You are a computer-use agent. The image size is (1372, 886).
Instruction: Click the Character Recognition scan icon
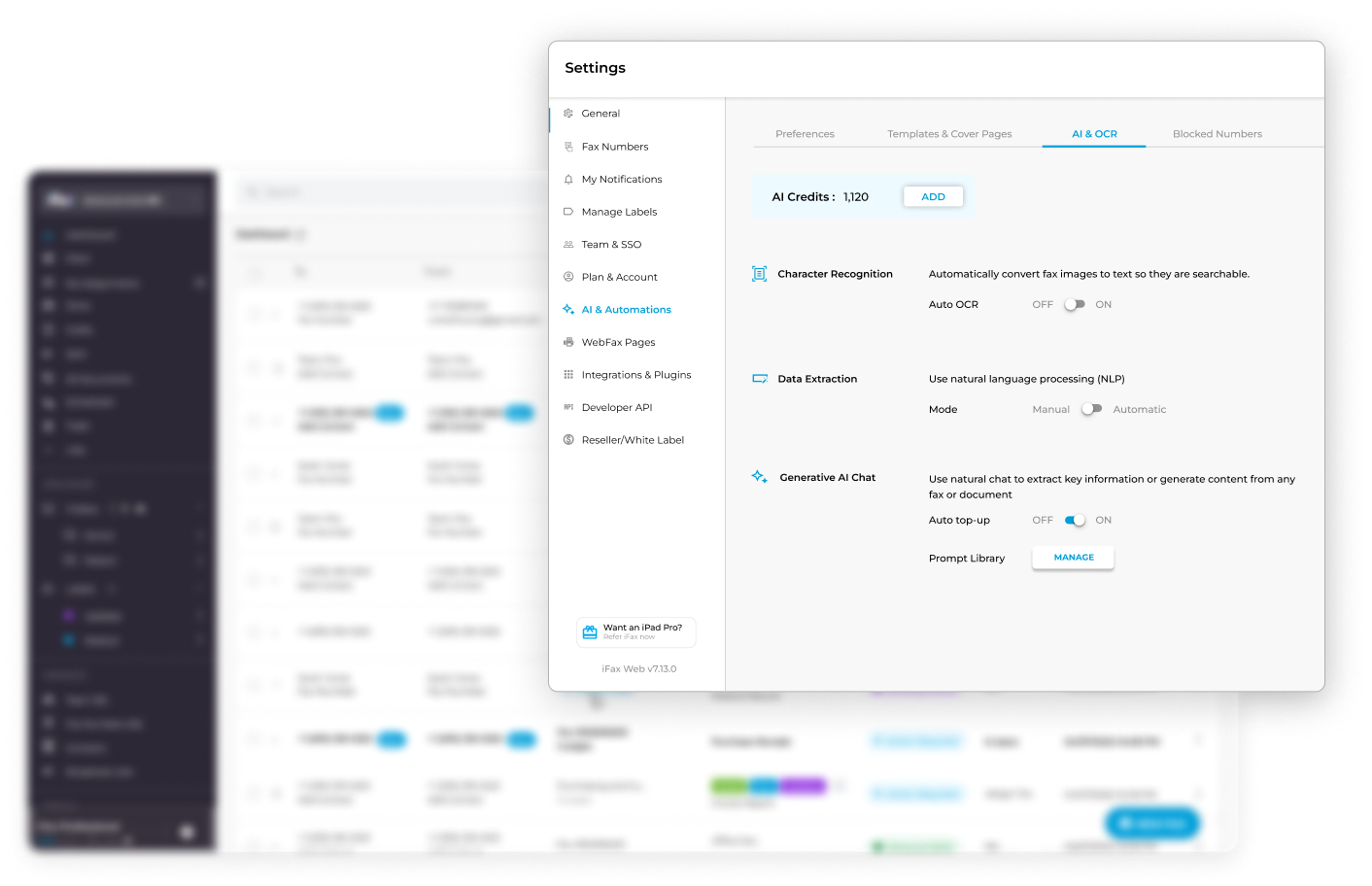pyautogui.click(x=760, y=274)
